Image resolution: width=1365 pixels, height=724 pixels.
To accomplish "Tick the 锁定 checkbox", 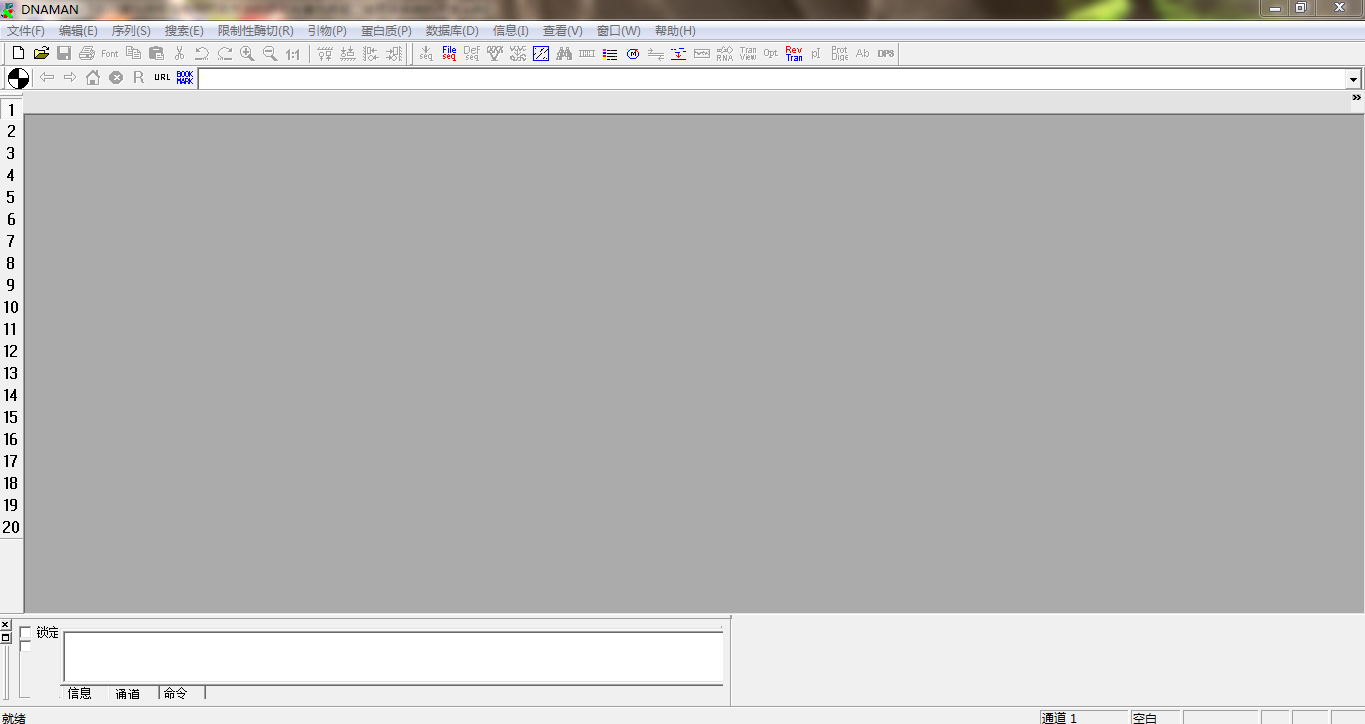I will pos(25,632).
